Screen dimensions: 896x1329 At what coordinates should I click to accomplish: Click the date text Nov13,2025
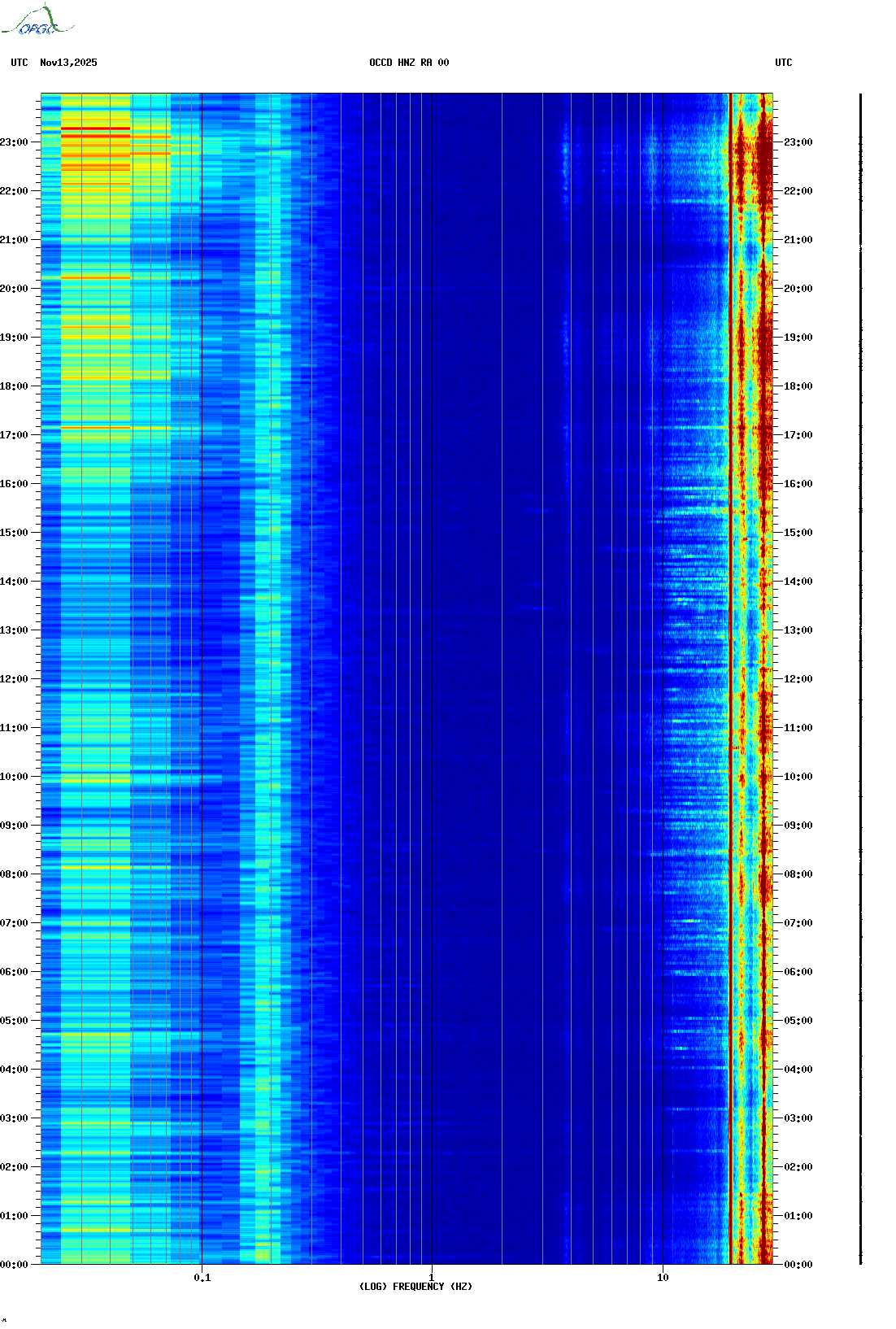68,63
